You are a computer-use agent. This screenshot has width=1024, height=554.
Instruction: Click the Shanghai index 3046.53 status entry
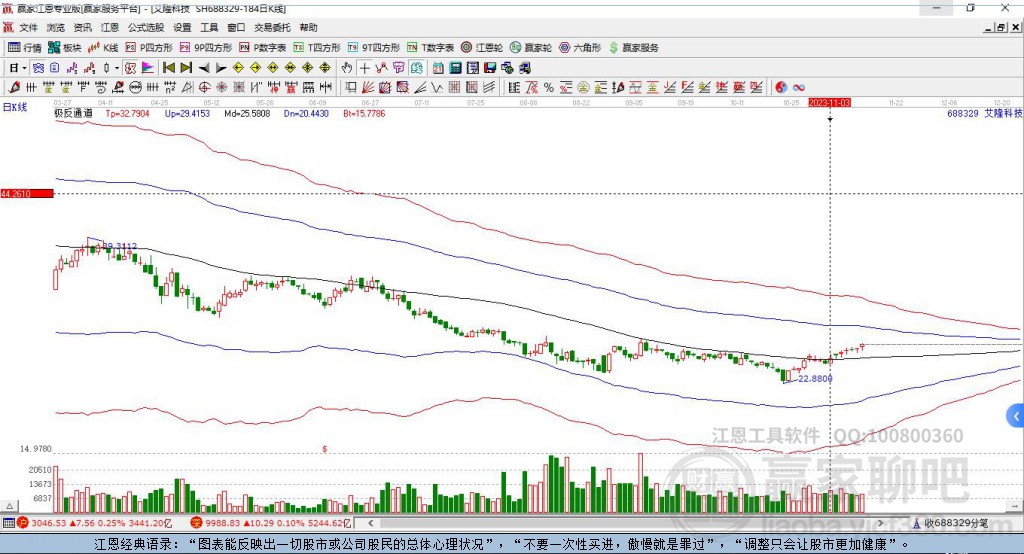point(95,523)
